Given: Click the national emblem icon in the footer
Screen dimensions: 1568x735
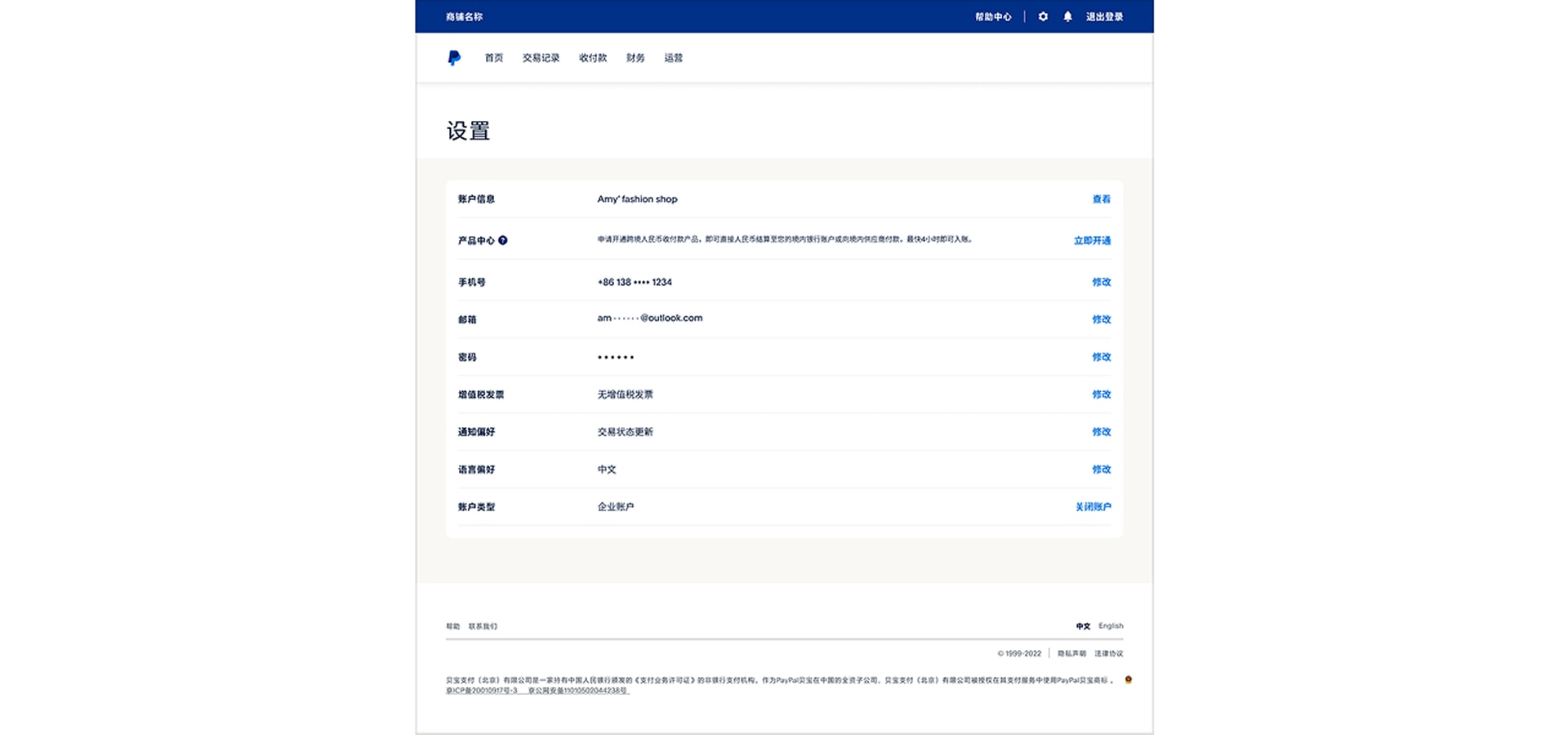Looking at the screenshot, I should pos(1129,681).
